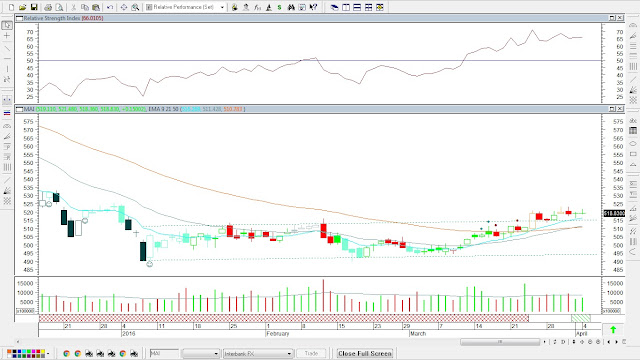This screenshot has width=640, height=360.
Task: Click the 518.830 current price label
Action: 614,213
